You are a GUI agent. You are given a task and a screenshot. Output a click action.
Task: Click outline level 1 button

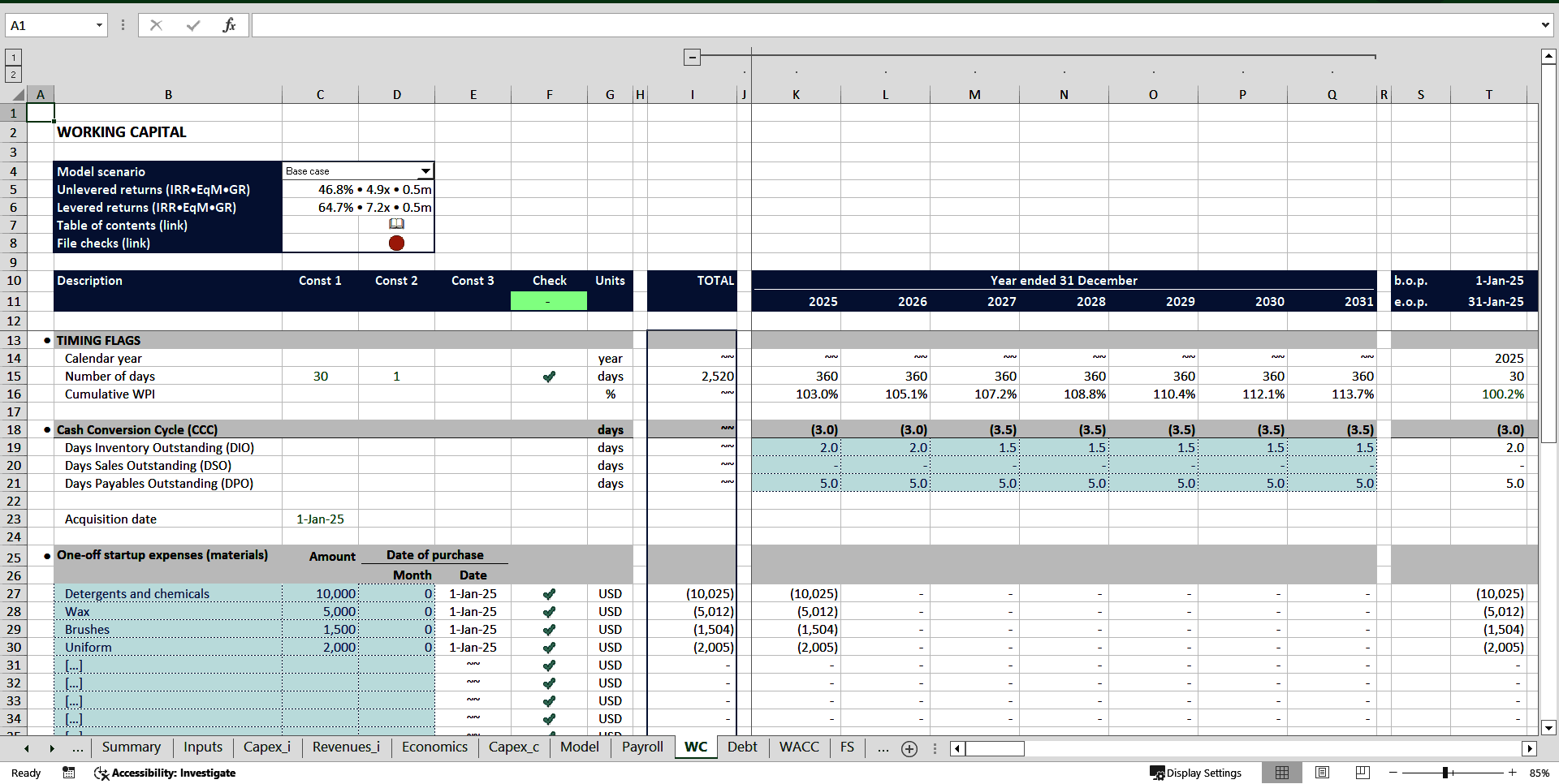13,57
